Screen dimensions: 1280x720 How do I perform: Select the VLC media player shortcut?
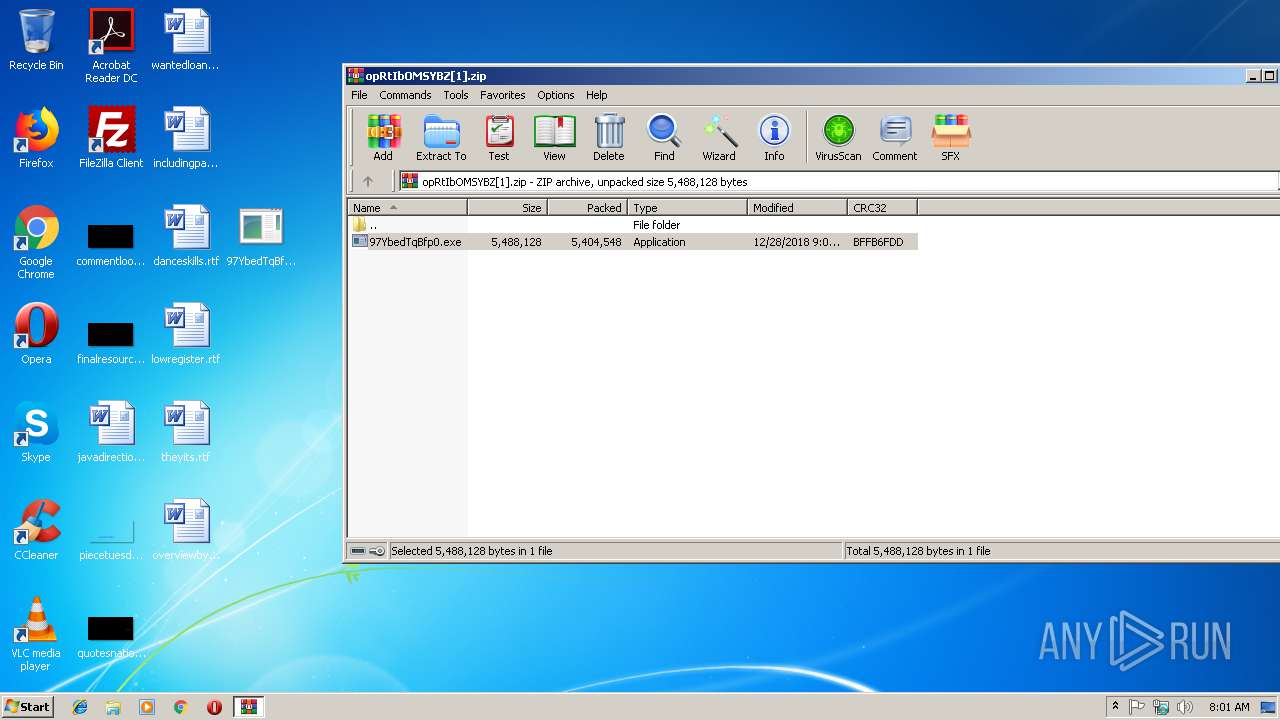tap(36, 634)
